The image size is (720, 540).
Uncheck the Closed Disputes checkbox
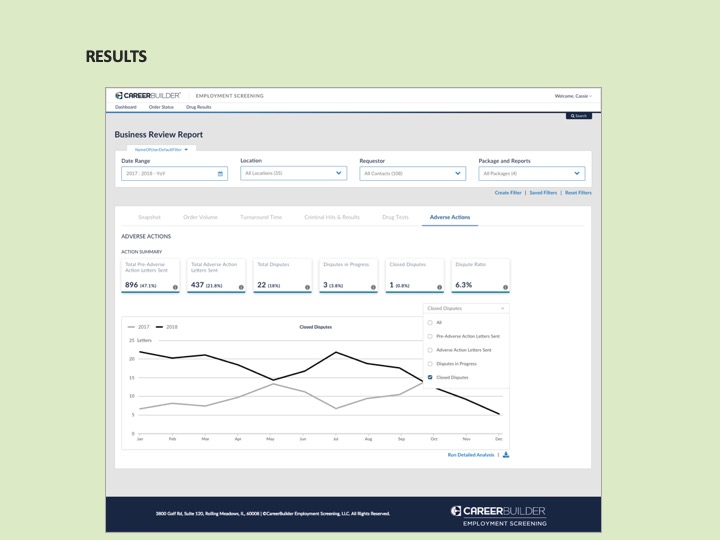[430, 377]
